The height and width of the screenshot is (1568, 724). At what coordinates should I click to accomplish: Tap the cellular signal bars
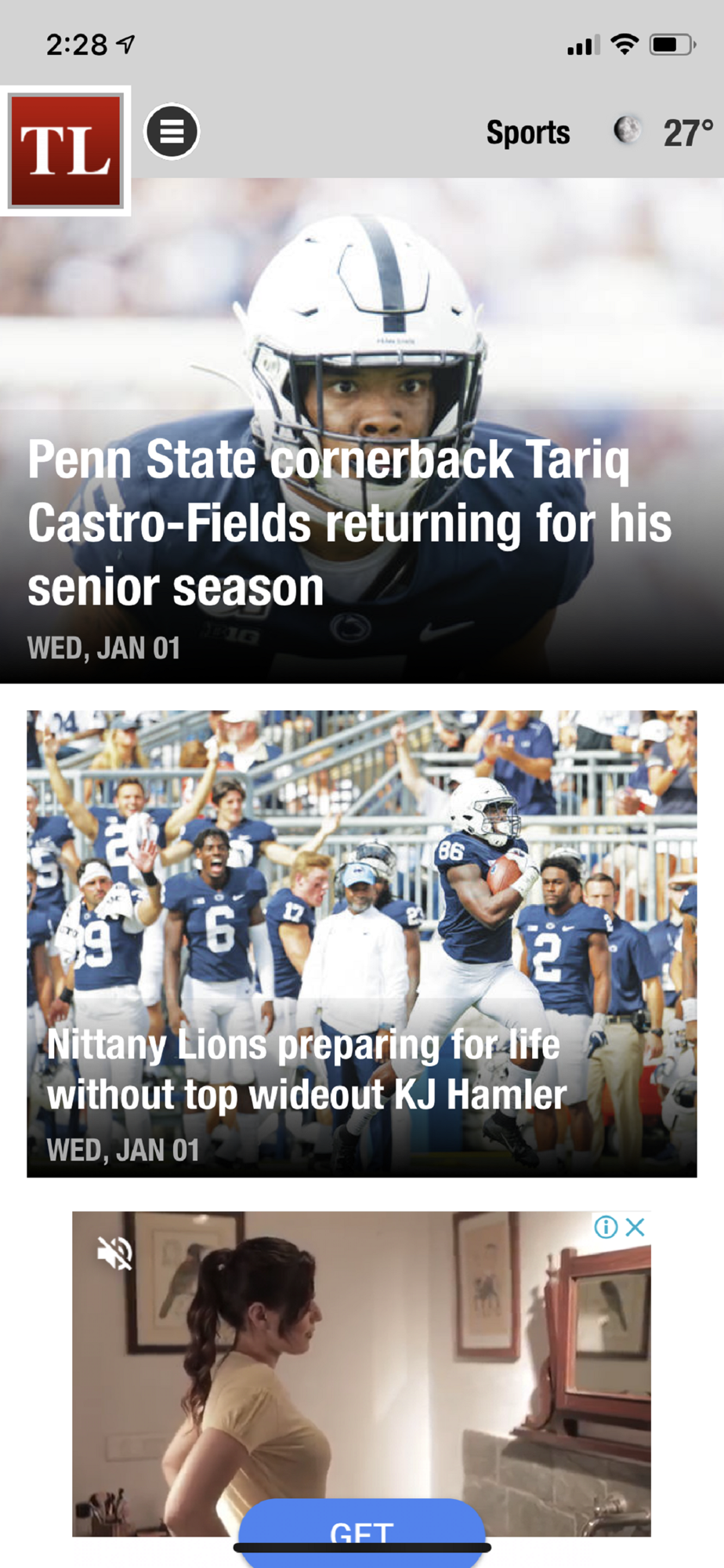584,45
